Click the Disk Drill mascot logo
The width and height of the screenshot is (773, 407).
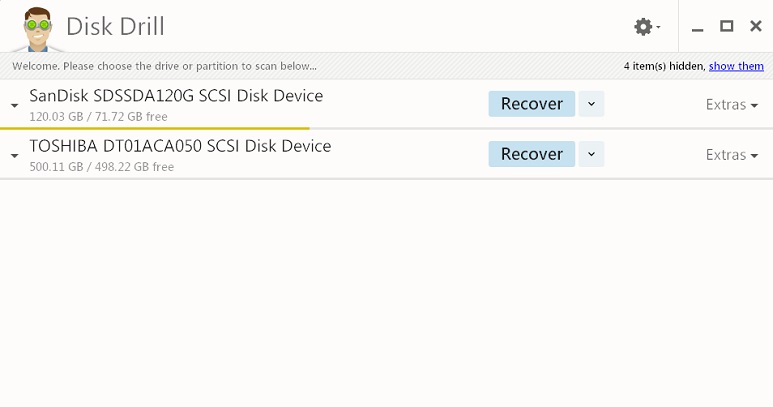[x=37, y=29]
